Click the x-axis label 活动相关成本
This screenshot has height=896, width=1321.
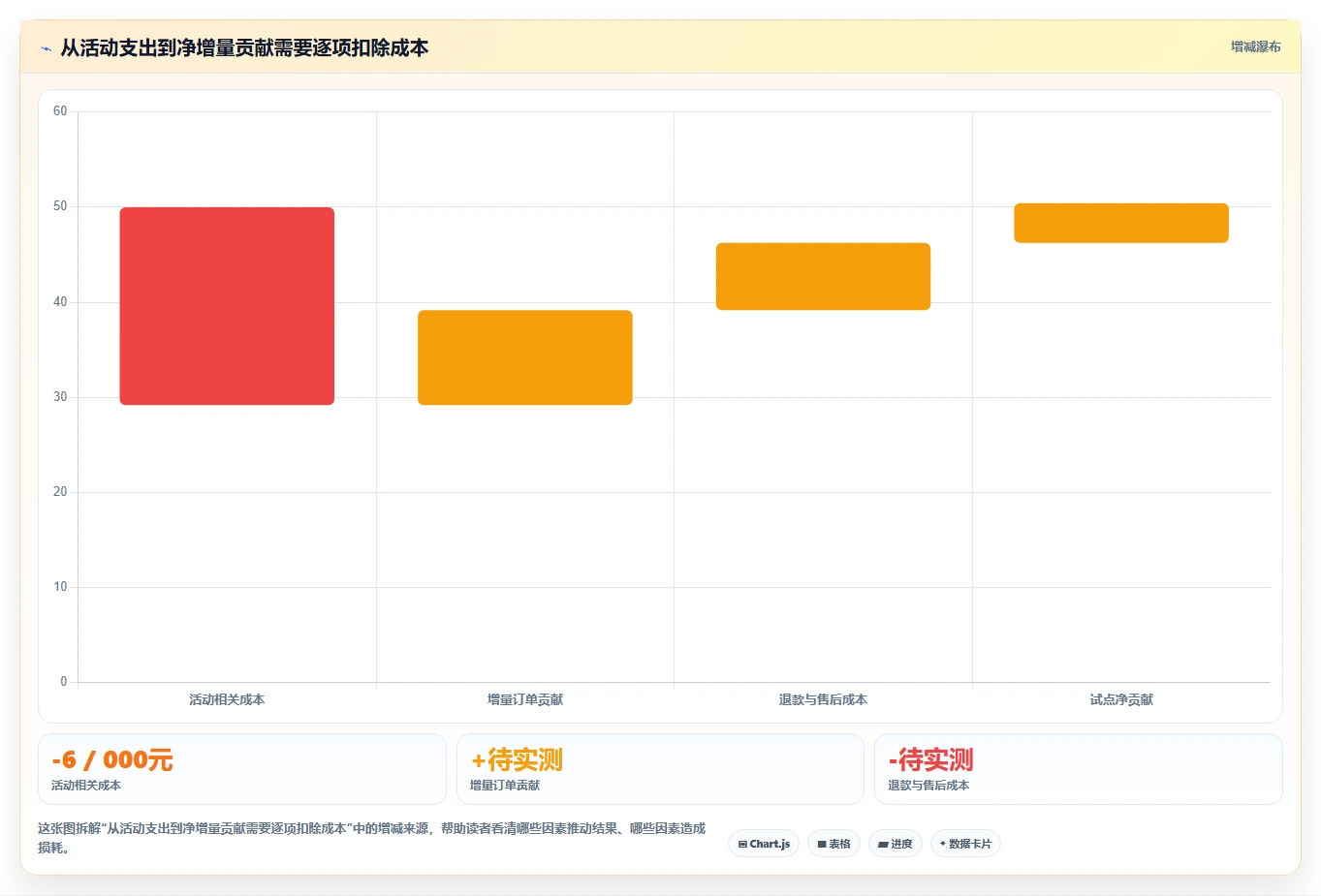pos(227,699)
